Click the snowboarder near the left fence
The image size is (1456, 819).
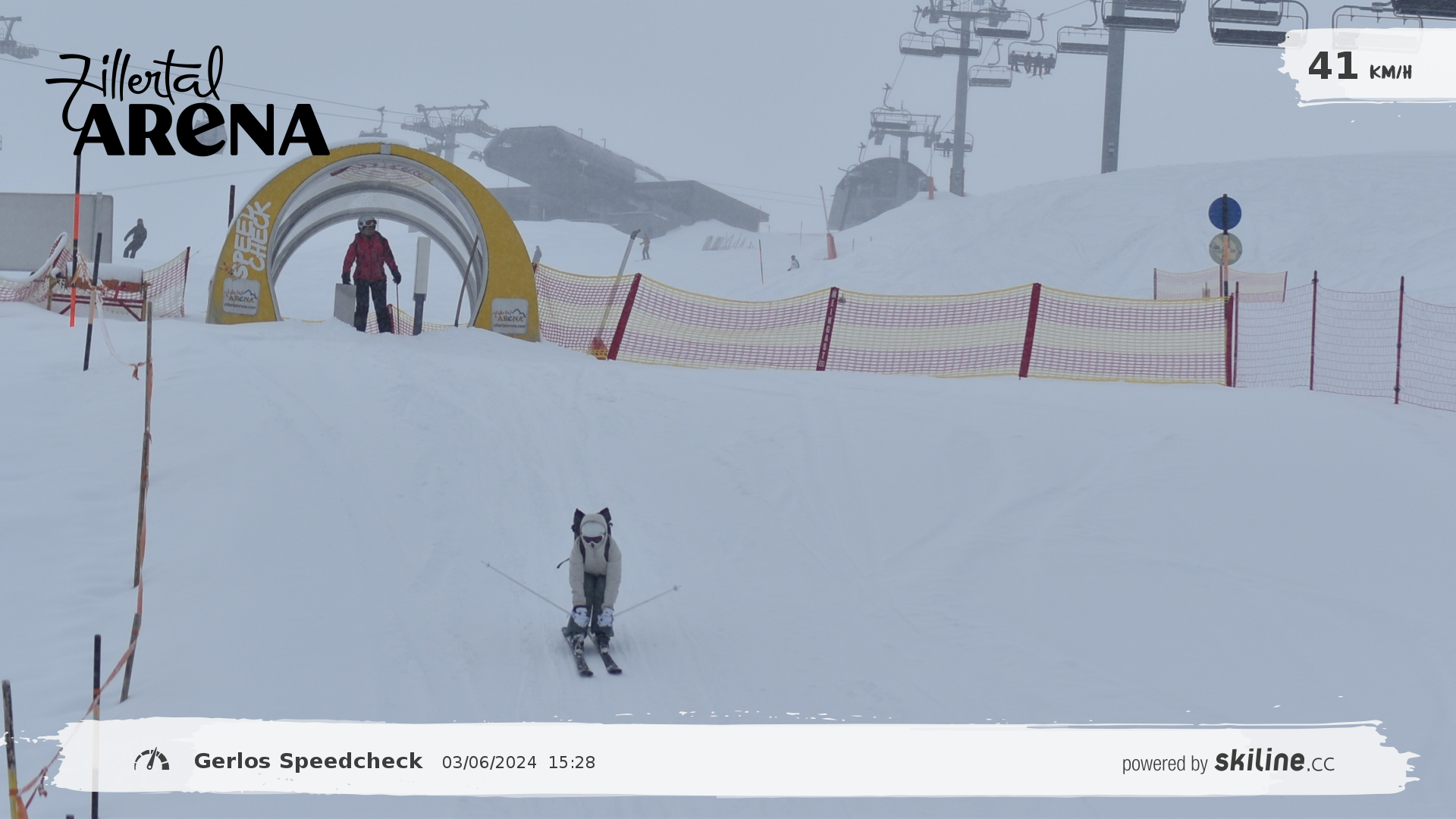tap(136, 238)
